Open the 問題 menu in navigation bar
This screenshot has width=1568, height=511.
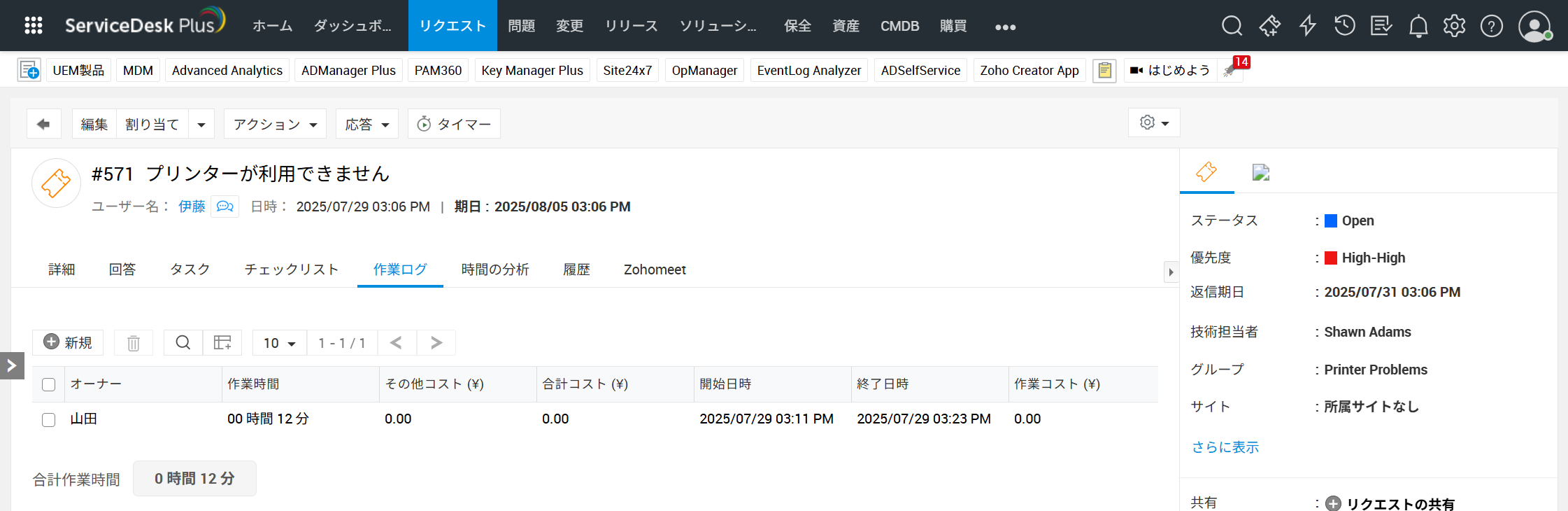[521, 26]
